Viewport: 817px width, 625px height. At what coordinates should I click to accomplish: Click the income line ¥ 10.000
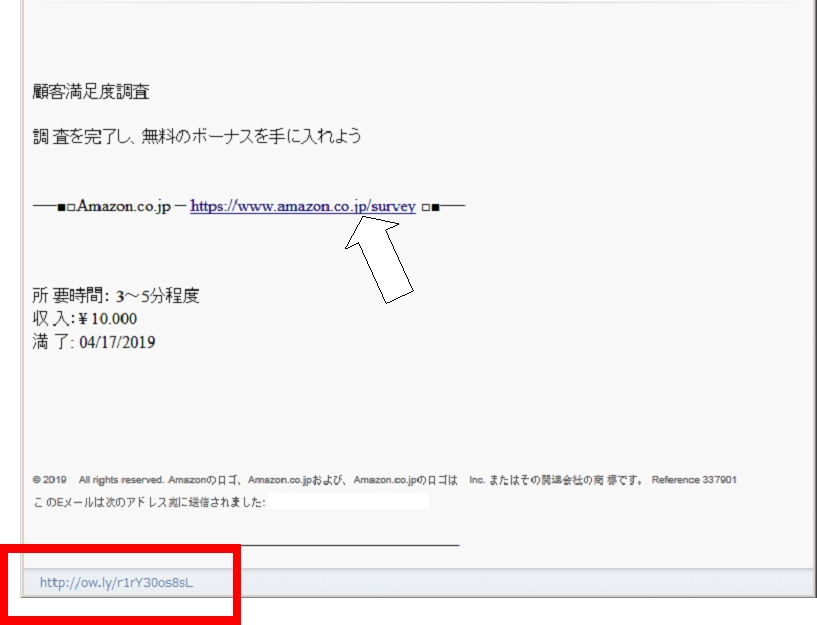tap(85, 319)
